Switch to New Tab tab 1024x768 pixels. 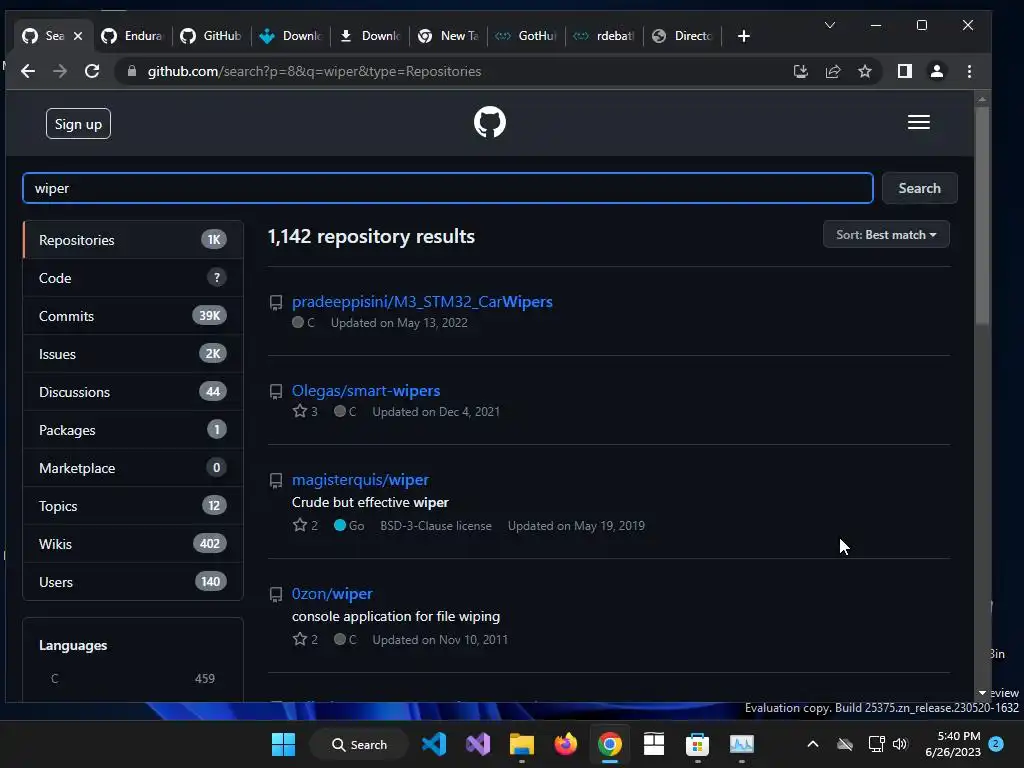[x=447, y=36]
